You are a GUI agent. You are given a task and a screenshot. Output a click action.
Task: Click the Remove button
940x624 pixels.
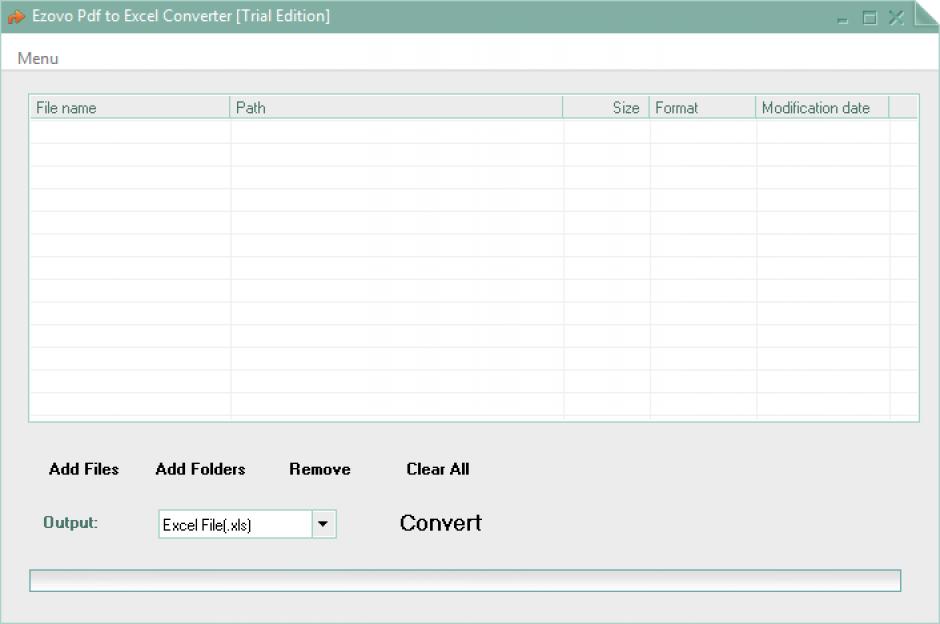coord(320,469)
